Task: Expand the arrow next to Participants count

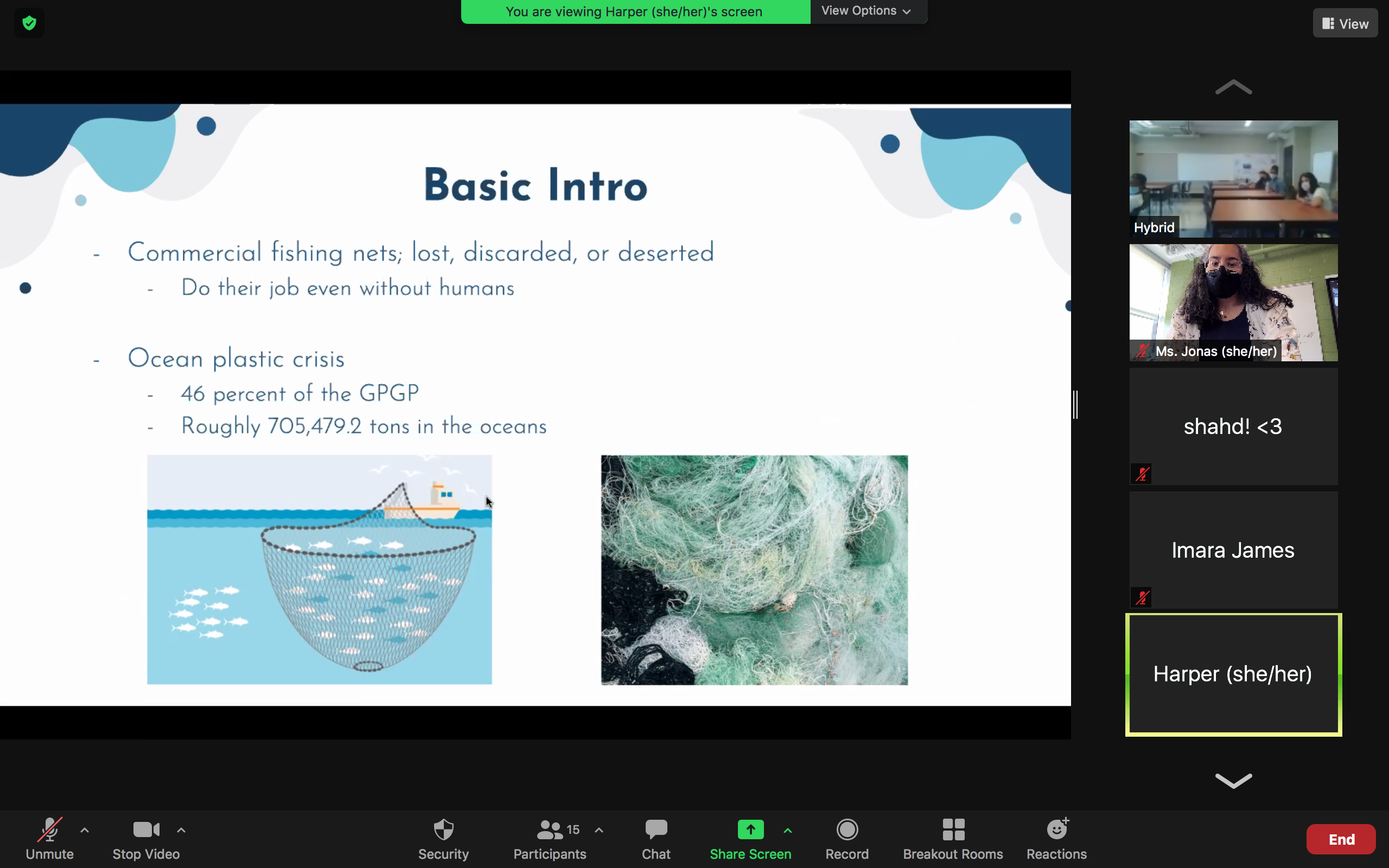Action: pyautogui.click(x=598, y=830)
